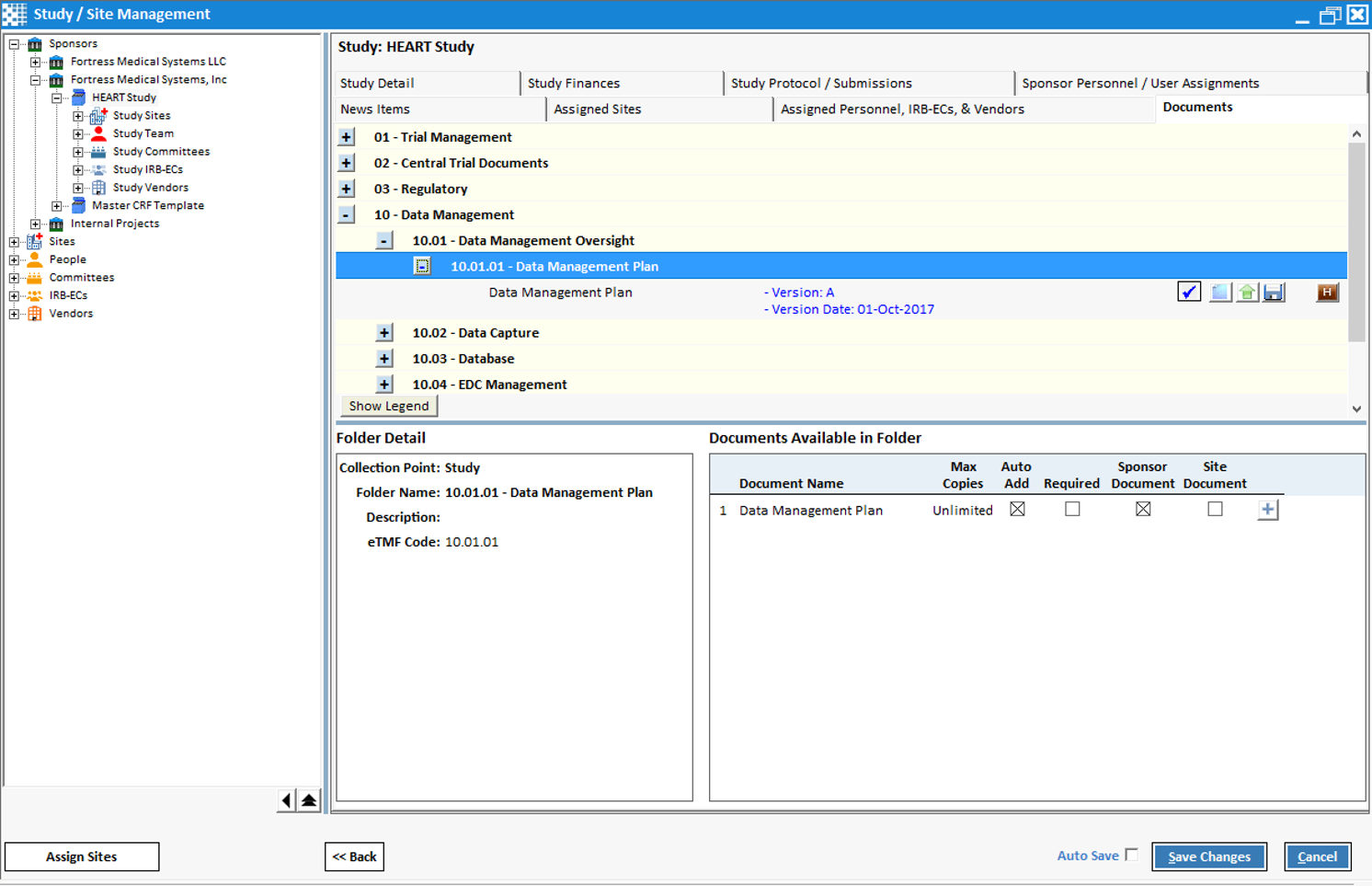This screenshot has height=886, width=1372.
Task: Click the brown H history icon
Action: click(1327, 293)
